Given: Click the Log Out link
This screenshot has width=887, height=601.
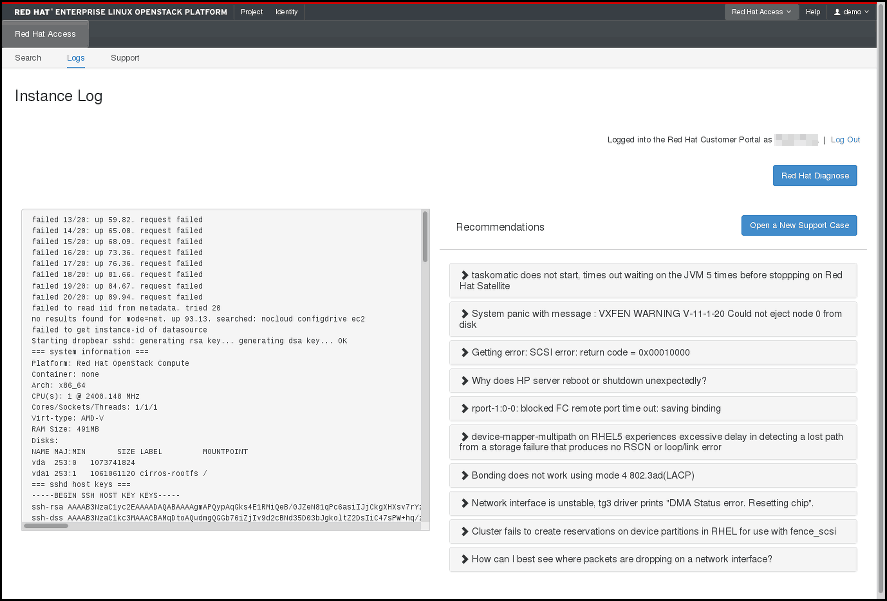Looking at the screenshot, I should pos(845,140).
